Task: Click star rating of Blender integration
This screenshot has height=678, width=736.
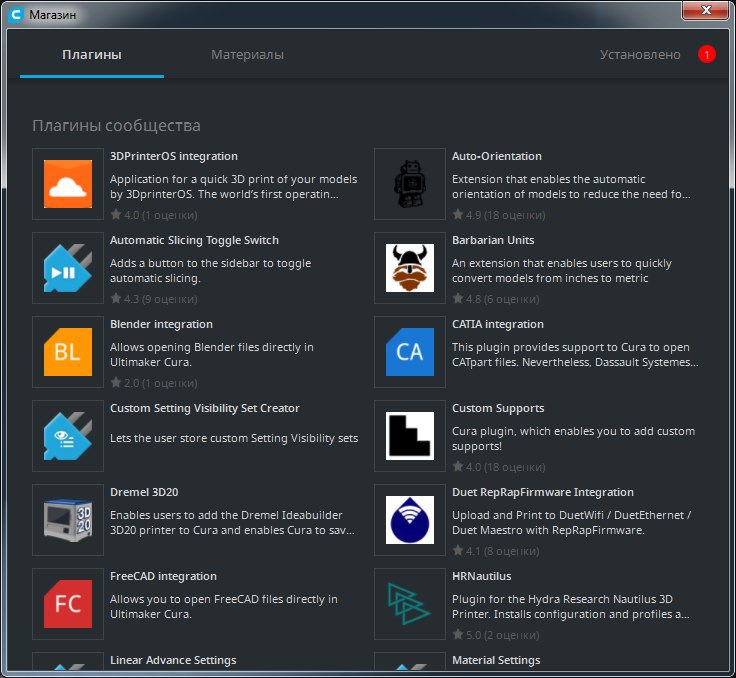Action: tap(154, 383)
